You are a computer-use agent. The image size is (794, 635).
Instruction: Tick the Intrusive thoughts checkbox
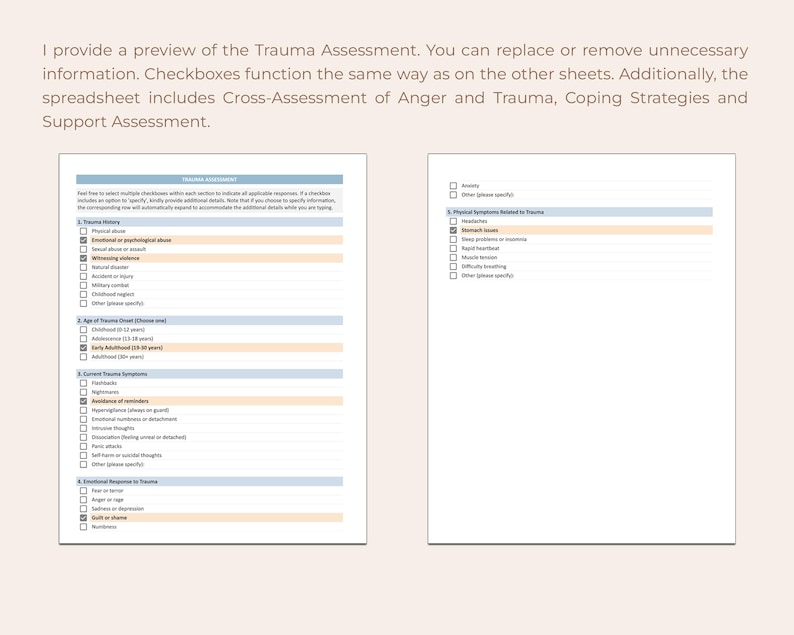coord(84,428)
